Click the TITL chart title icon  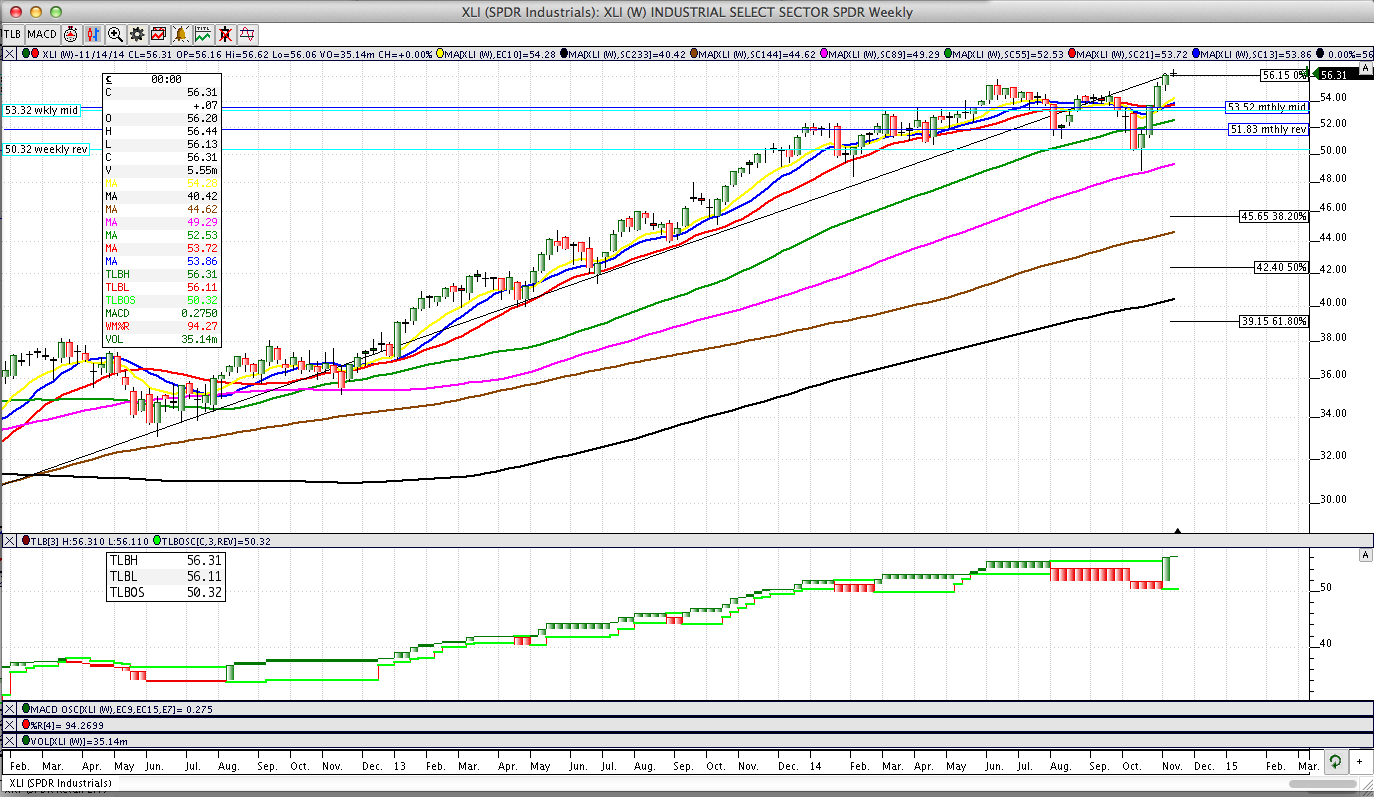point(204,34)
